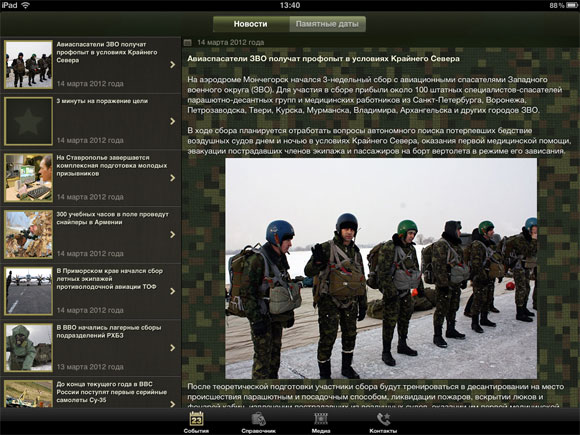Open the Медиа film icon
This screenshot has width=580, height=435.
coord(321,419)
